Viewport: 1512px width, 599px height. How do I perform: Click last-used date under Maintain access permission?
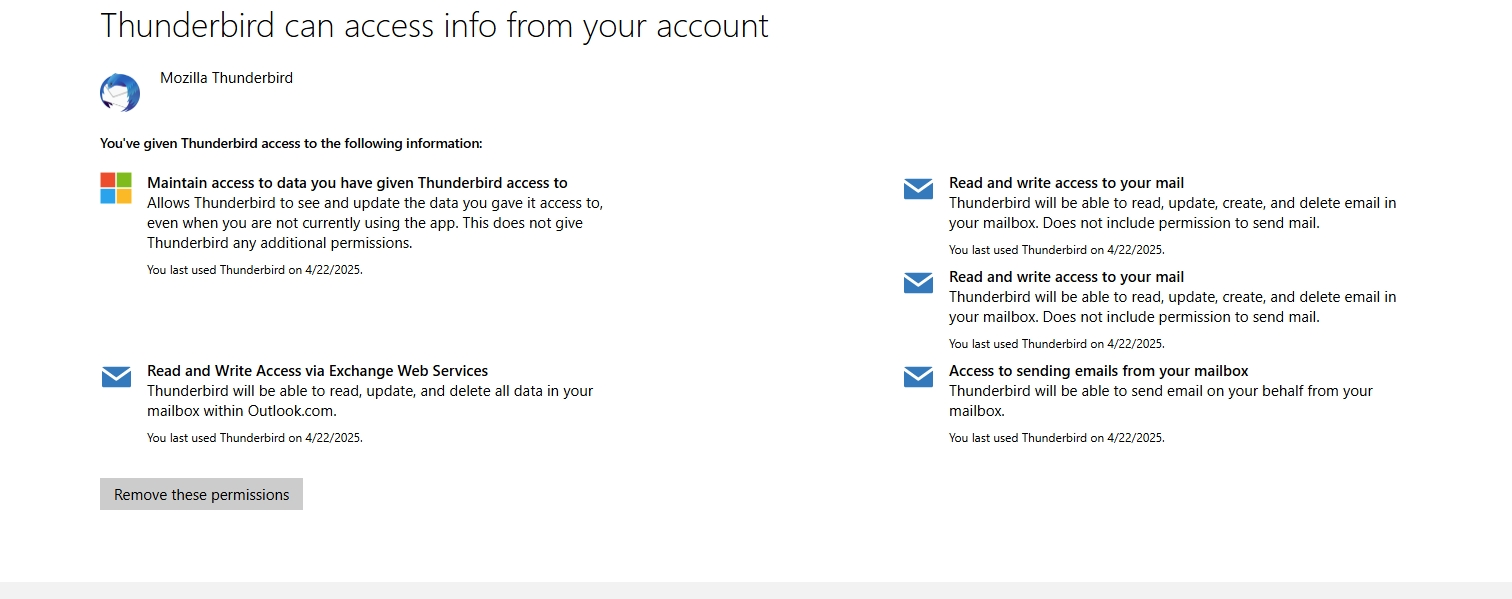coord(255,270)
